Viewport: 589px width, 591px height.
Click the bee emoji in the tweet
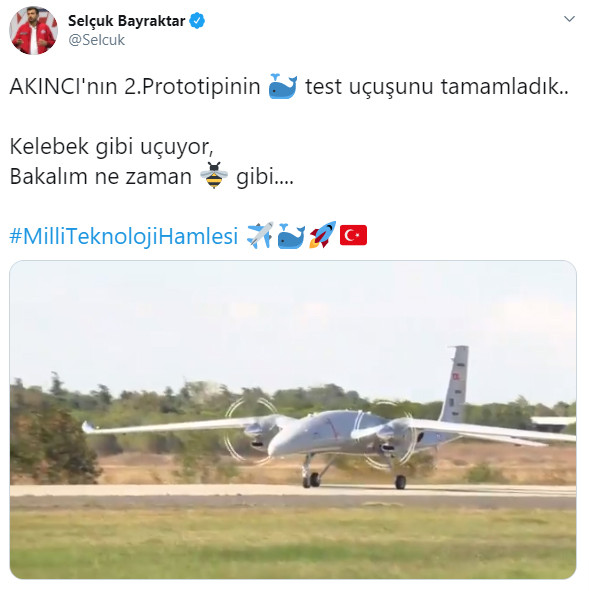point(214,176)
